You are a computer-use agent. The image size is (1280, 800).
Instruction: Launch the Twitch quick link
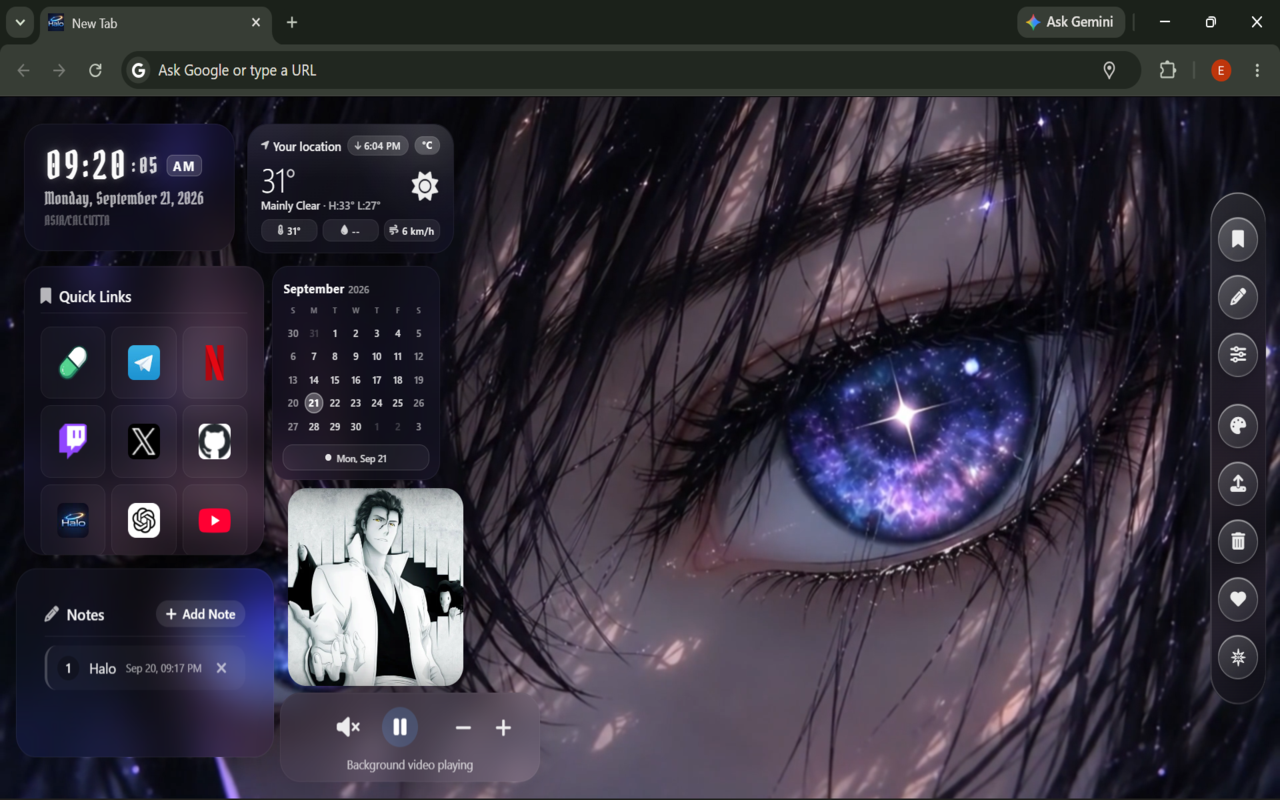[73, 441]
